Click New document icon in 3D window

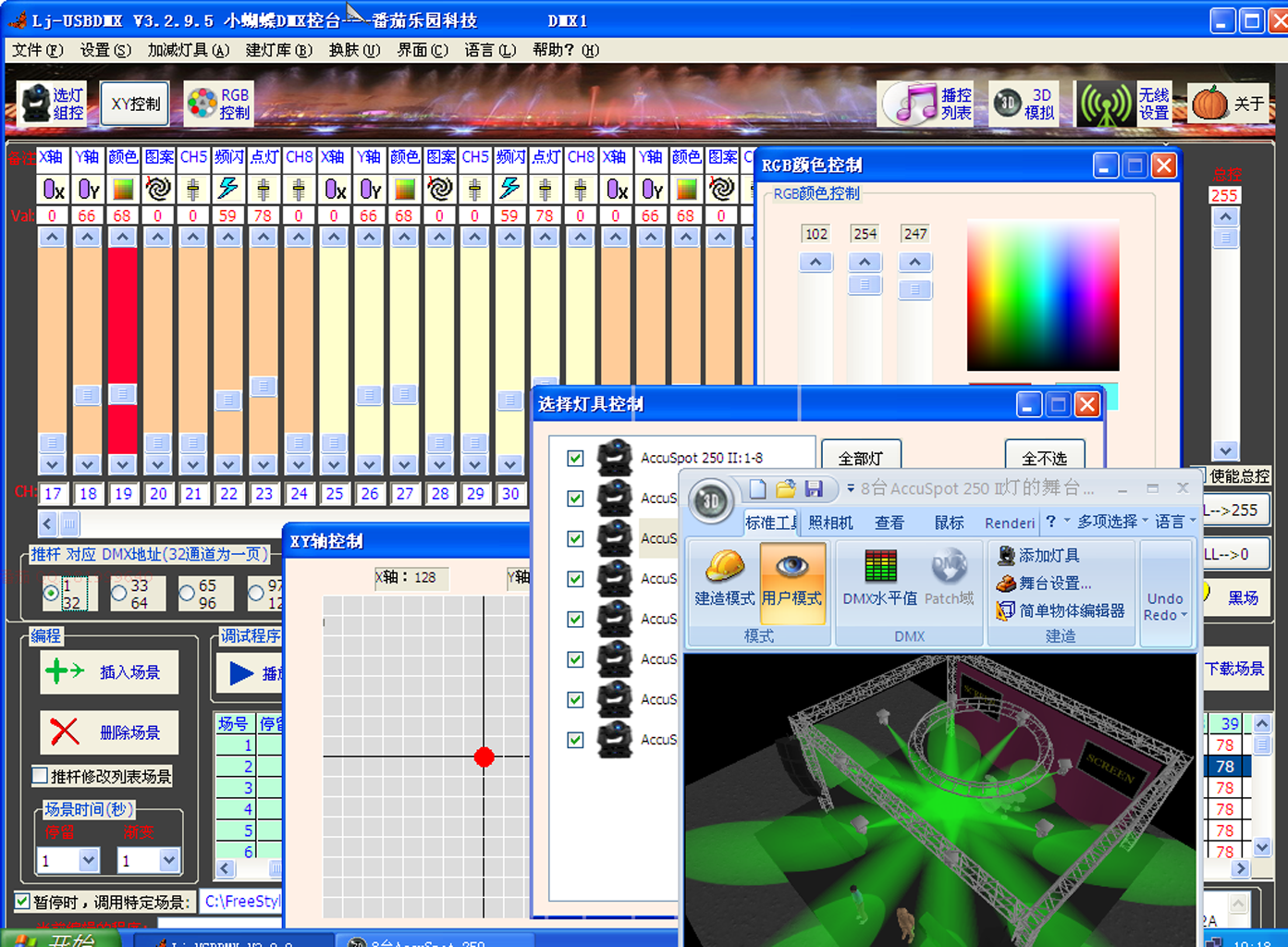click(x=757, y=488)
